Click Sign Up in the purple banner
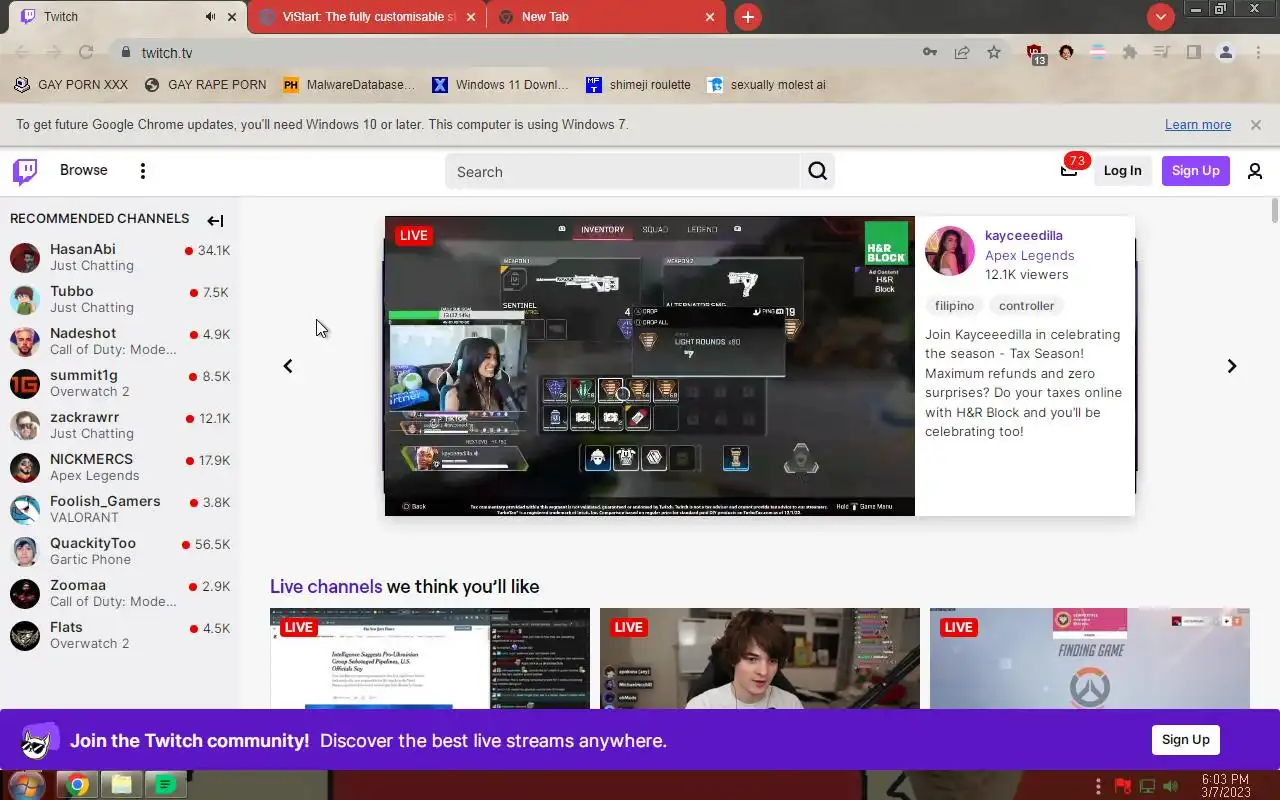1280x800 pixels. click(x=1186, y=740)
